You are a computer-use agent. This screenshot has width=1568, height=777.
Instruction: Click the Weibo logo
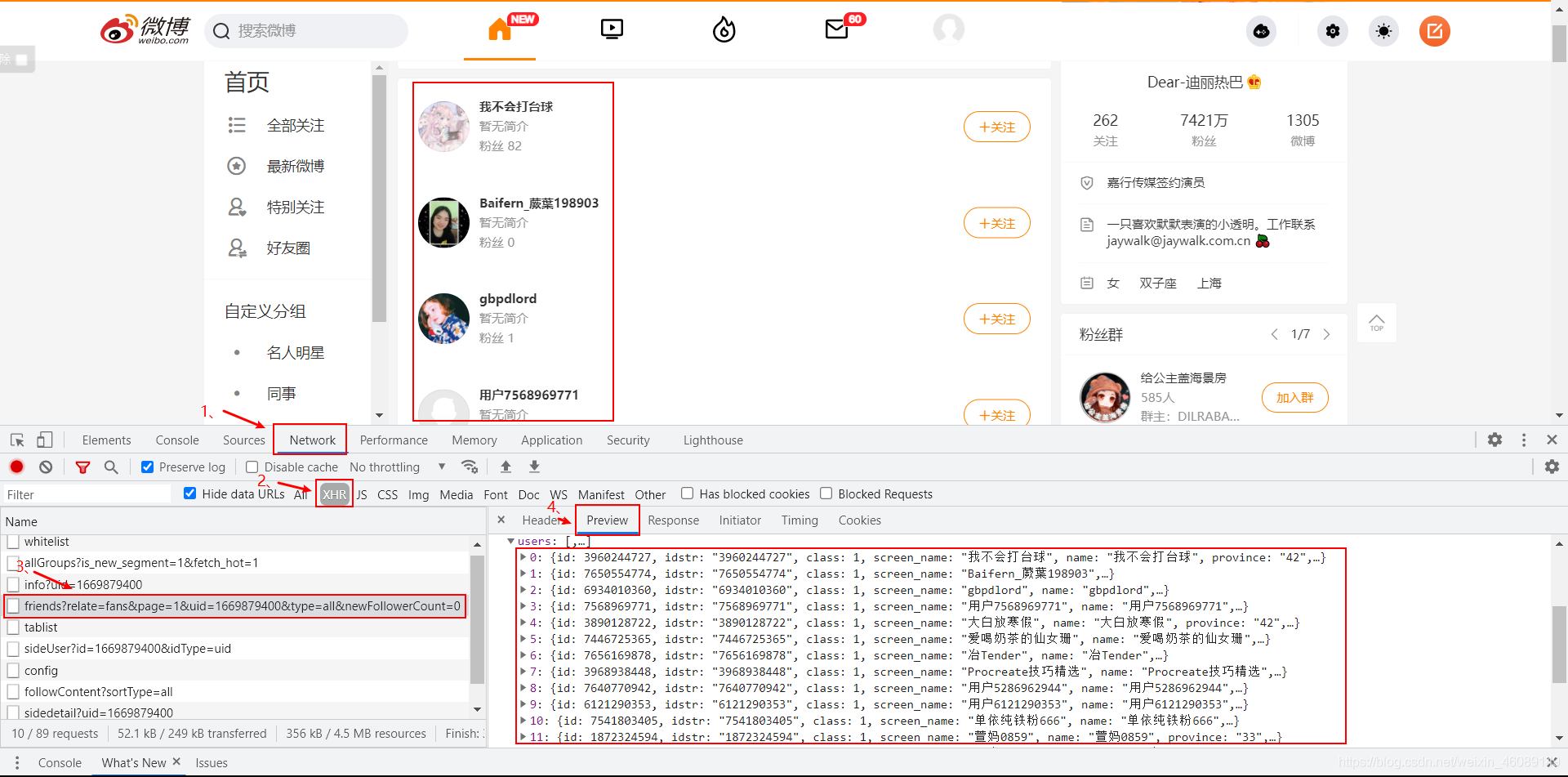point(145,30)
